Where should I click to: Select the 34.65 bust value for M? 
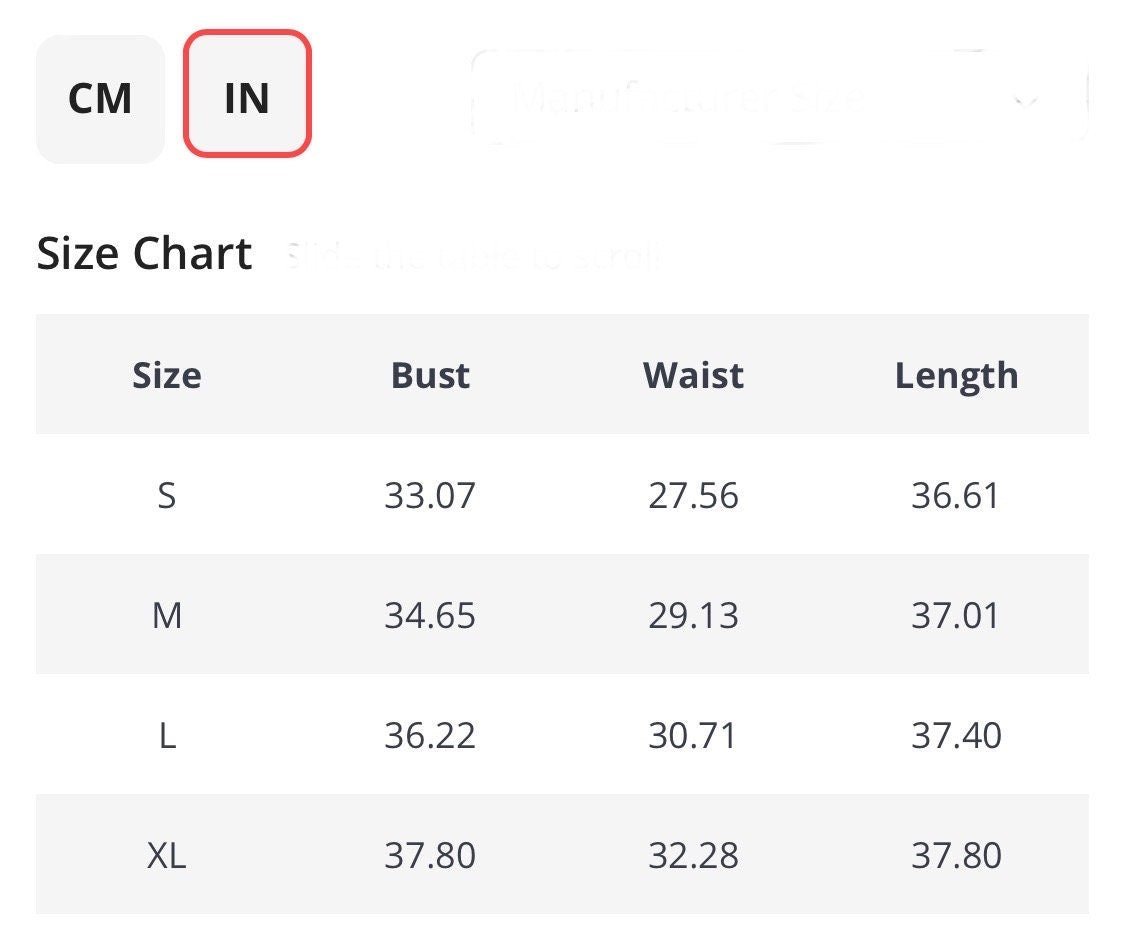[430, 615]
